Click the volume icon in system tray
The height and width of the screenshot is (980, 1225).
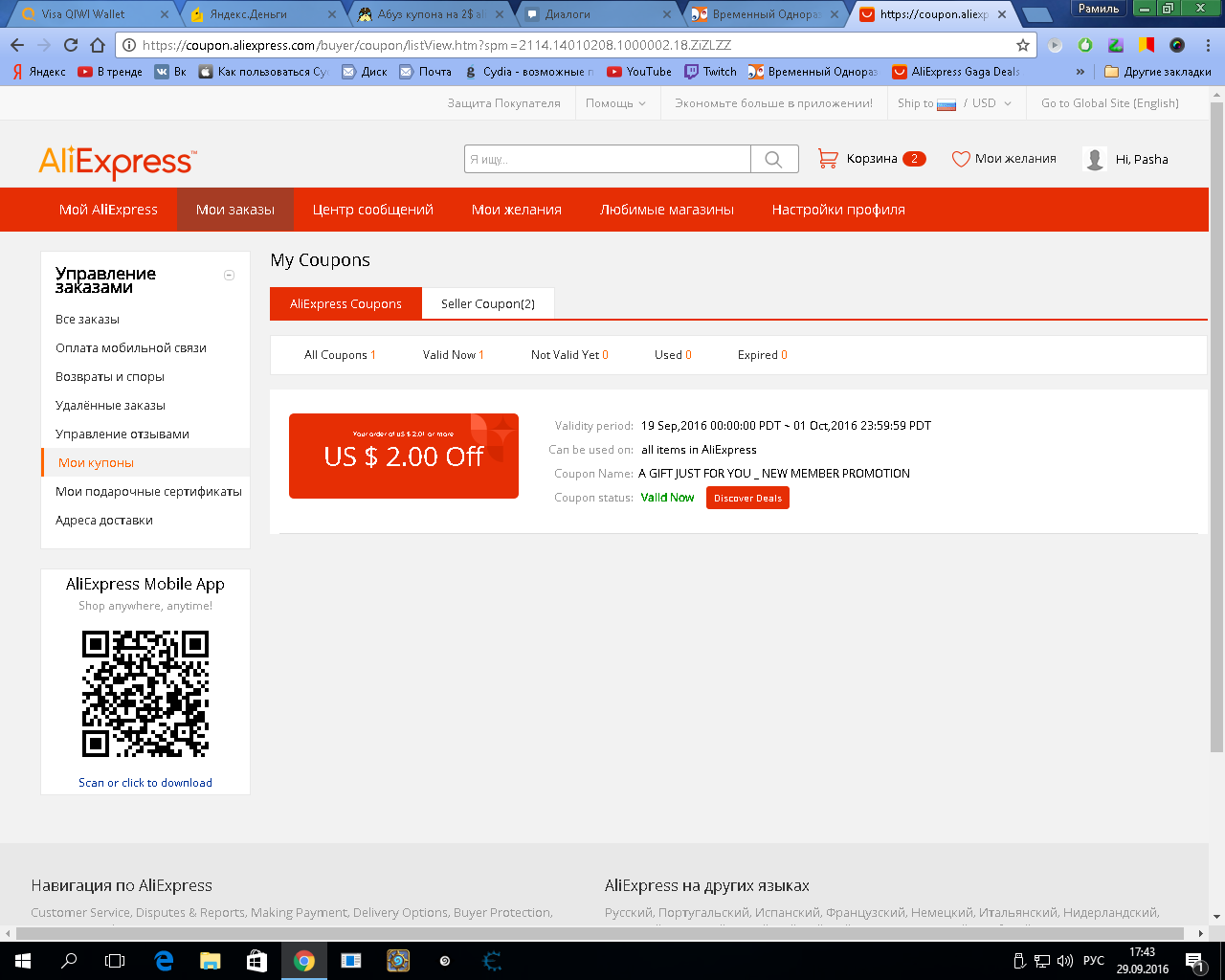[1065, 961]
